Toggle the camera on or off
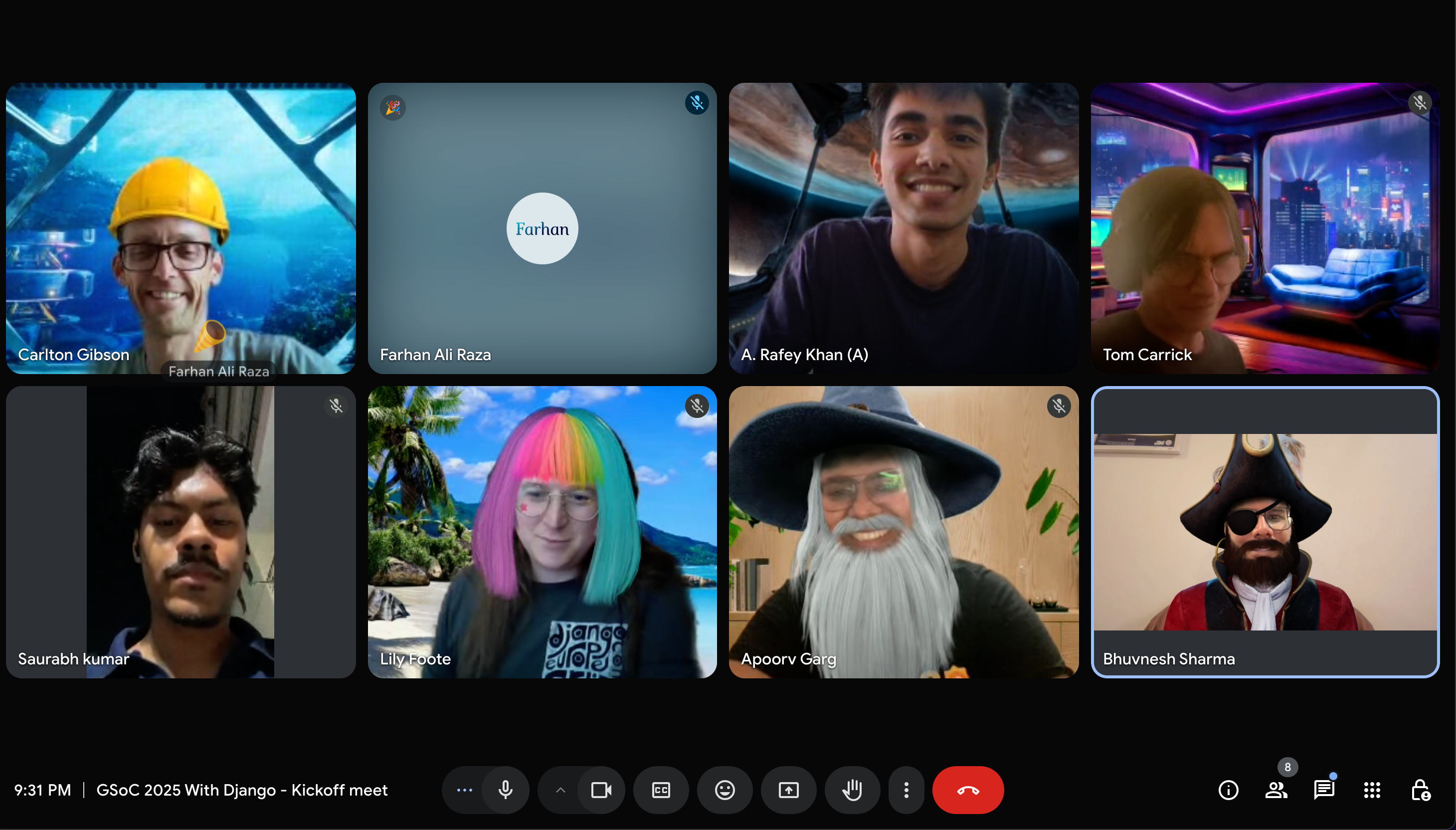This screenshot has height=830, width=1456. tap(601, 790)
